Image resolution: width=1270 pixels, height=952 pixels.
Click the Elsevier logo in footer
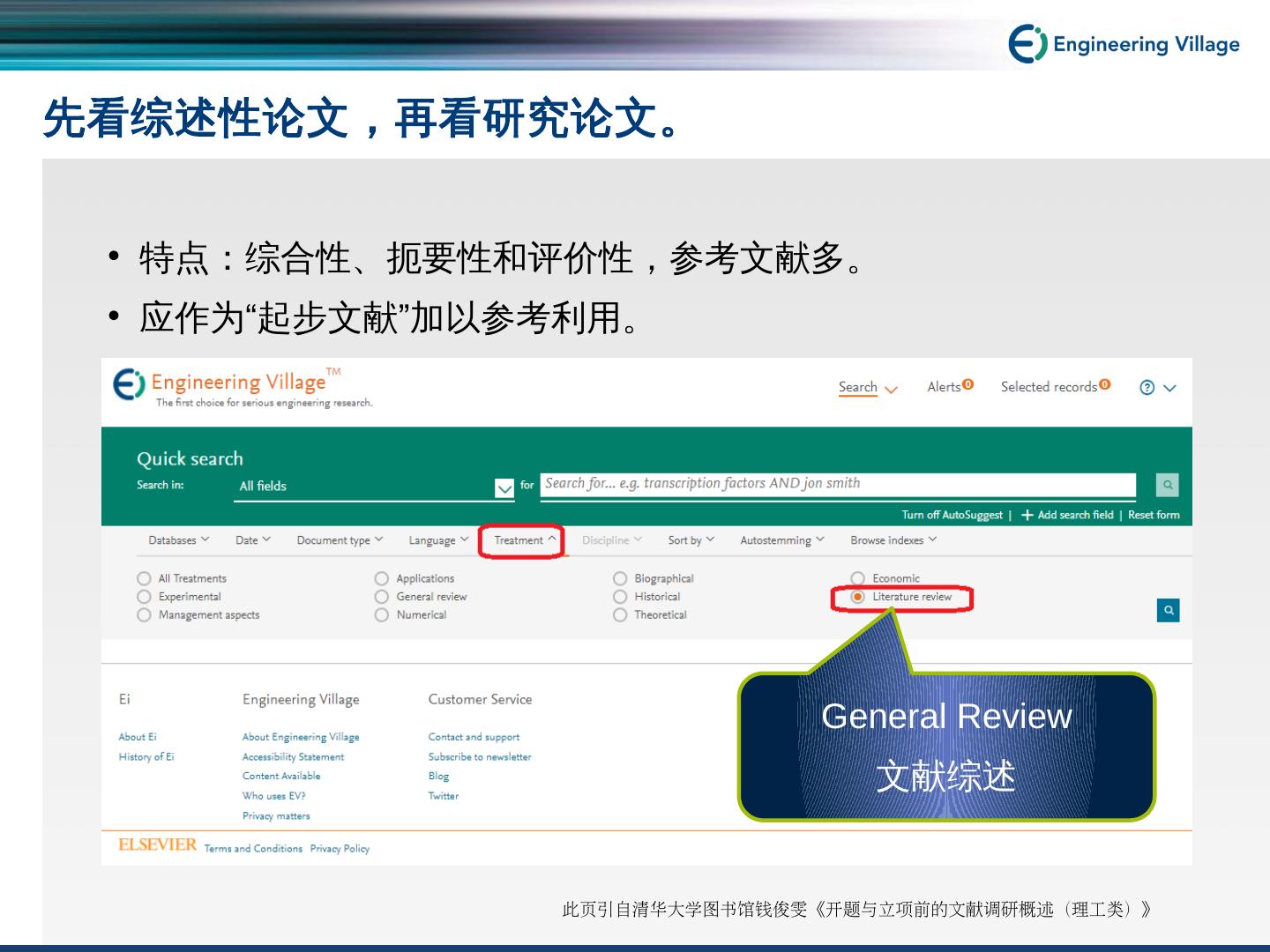(x=157, y=844)
